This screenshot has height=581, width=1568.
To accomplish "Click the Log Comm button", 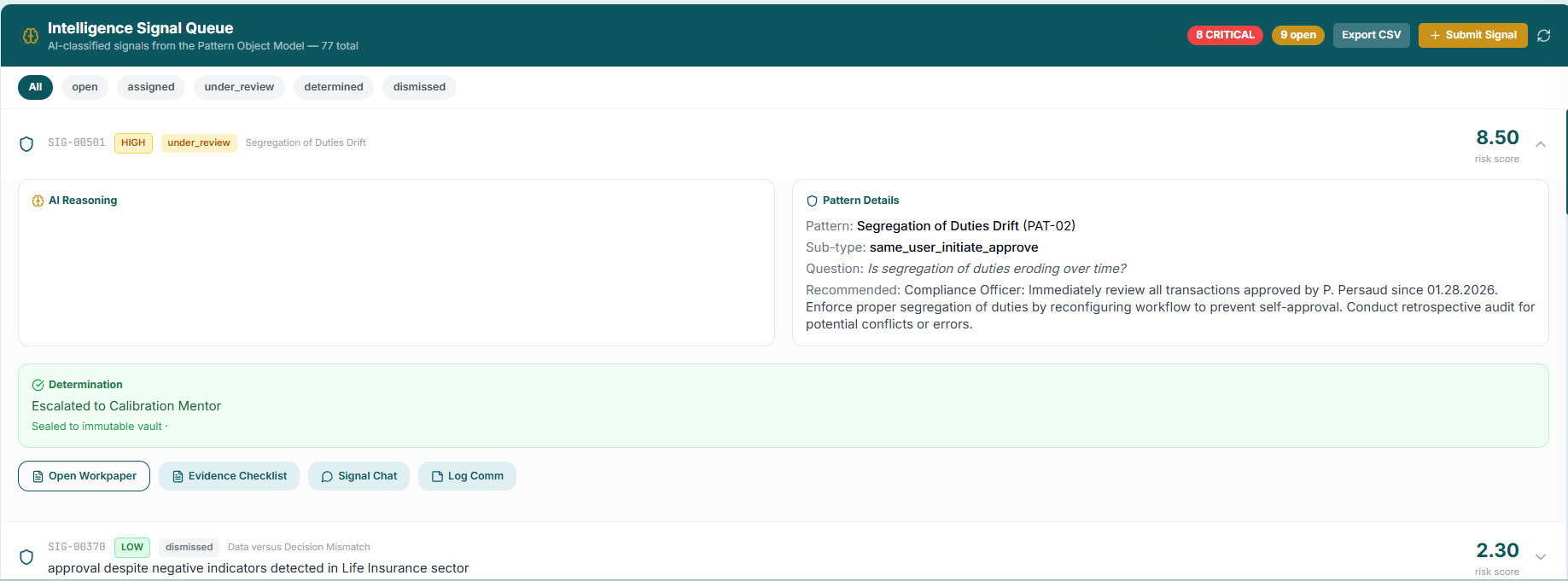I will [467, 476].
